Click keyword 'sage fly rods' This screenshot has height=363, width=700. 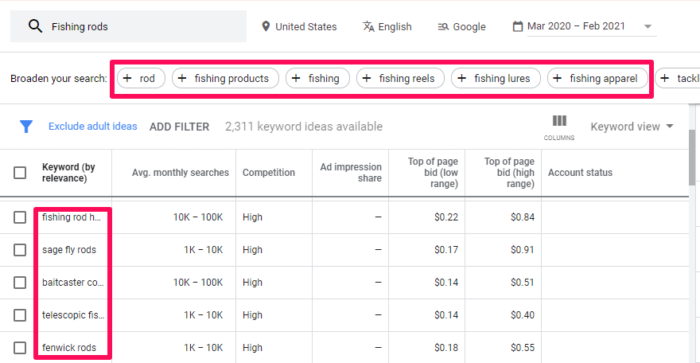(x=69, y=250)
